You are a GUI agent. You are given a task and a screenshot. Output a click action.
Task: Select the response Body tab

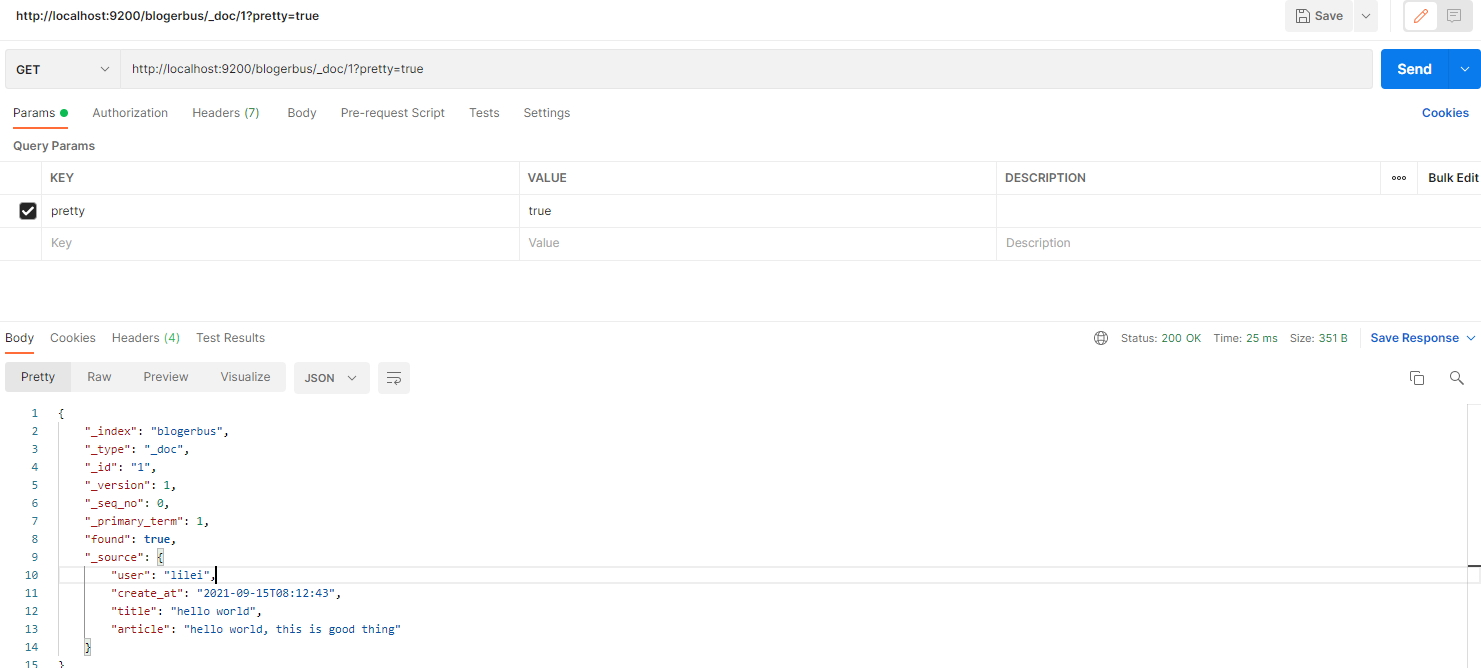point(20,338)
